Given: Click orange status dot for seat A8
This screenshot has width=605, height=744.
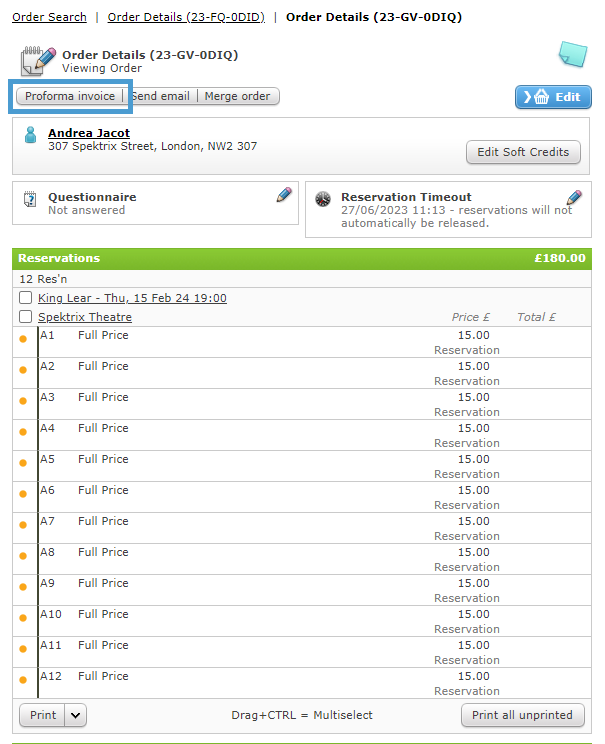Looking at the screenshot, I should [x=23, y=556].
